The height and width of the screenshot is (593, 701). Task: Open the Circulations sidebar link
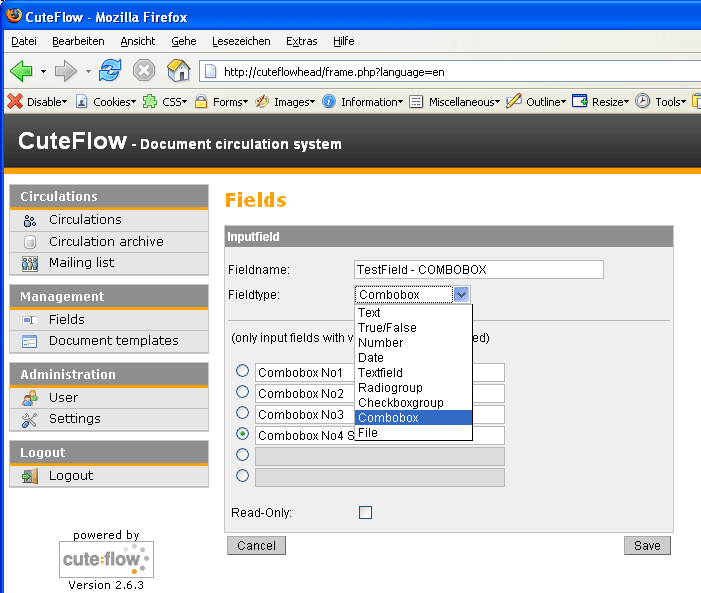coord(85,220)
